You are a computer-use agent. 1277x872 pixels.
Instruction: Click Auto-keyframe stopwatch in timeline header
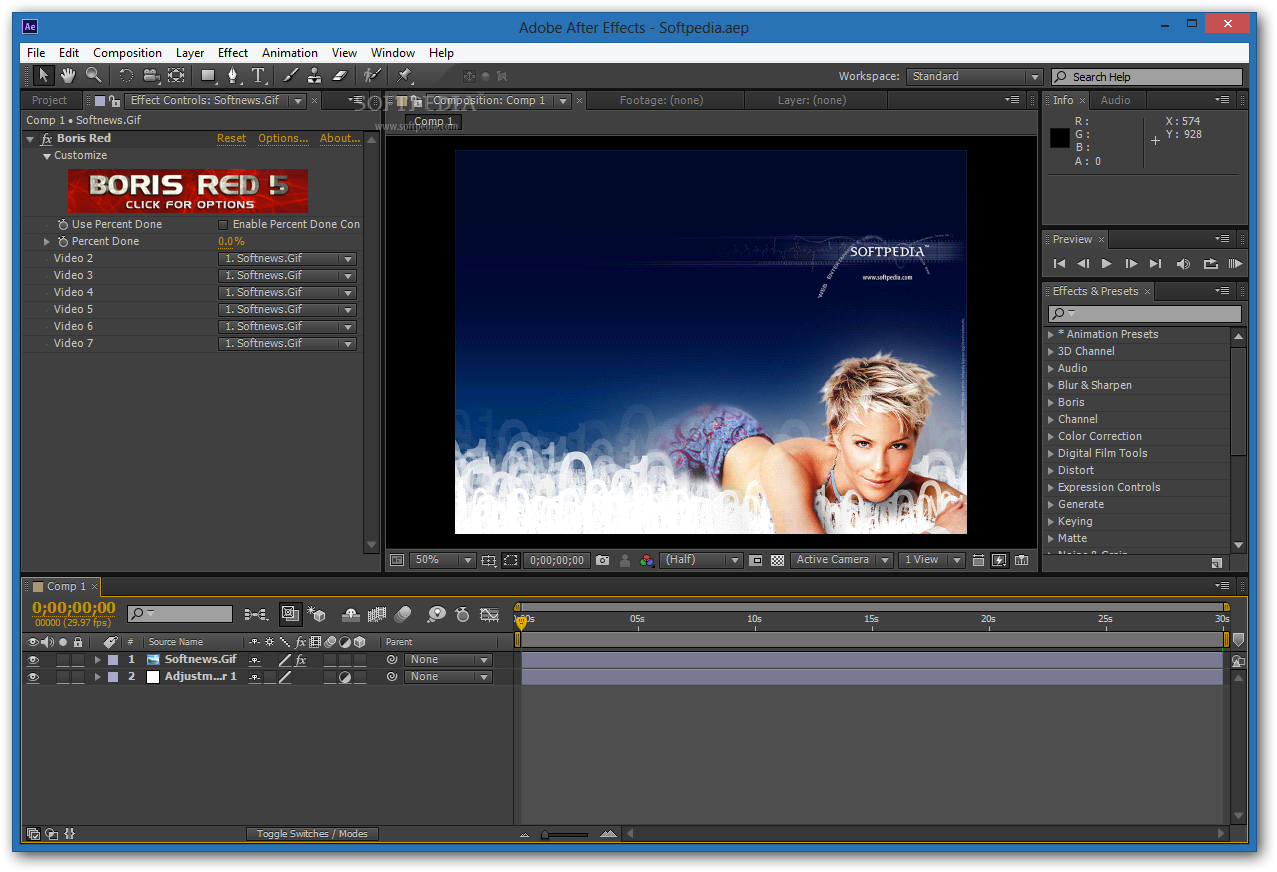462,614
